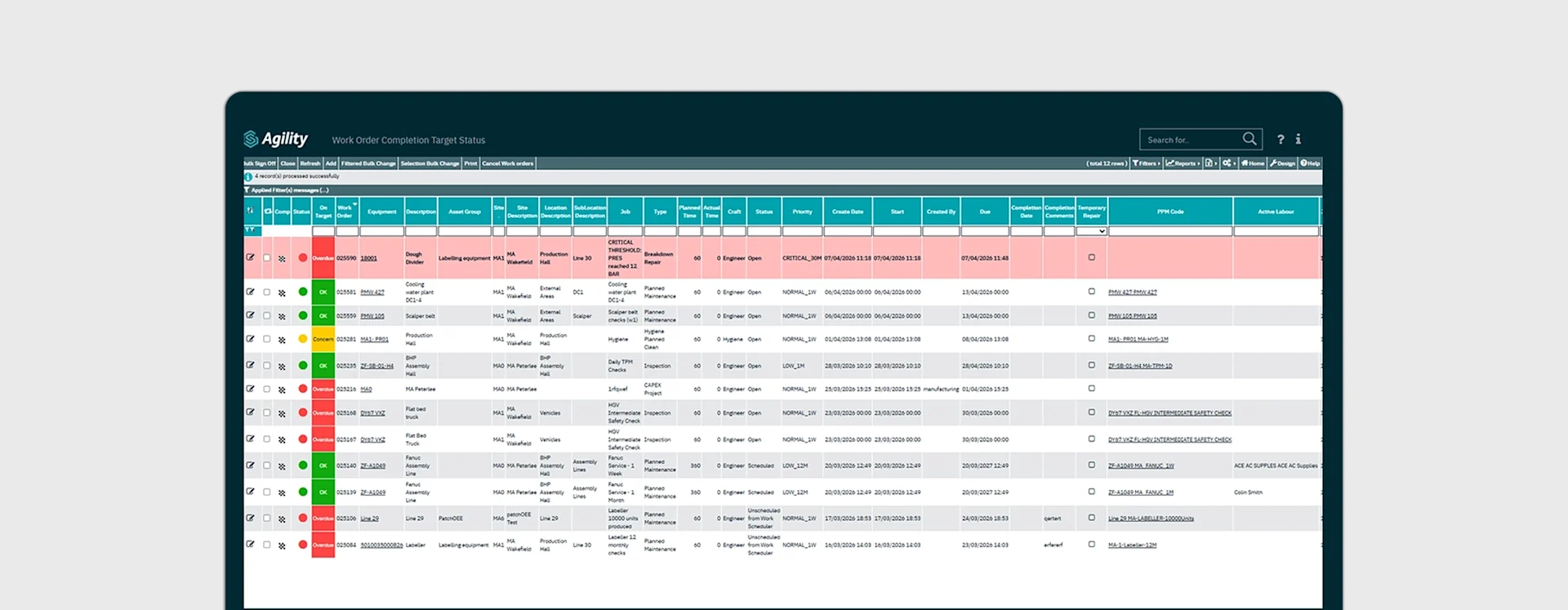Open the gears settings dropdown
Viewport: 1568px width, 610px height.
click(1229, 163)
